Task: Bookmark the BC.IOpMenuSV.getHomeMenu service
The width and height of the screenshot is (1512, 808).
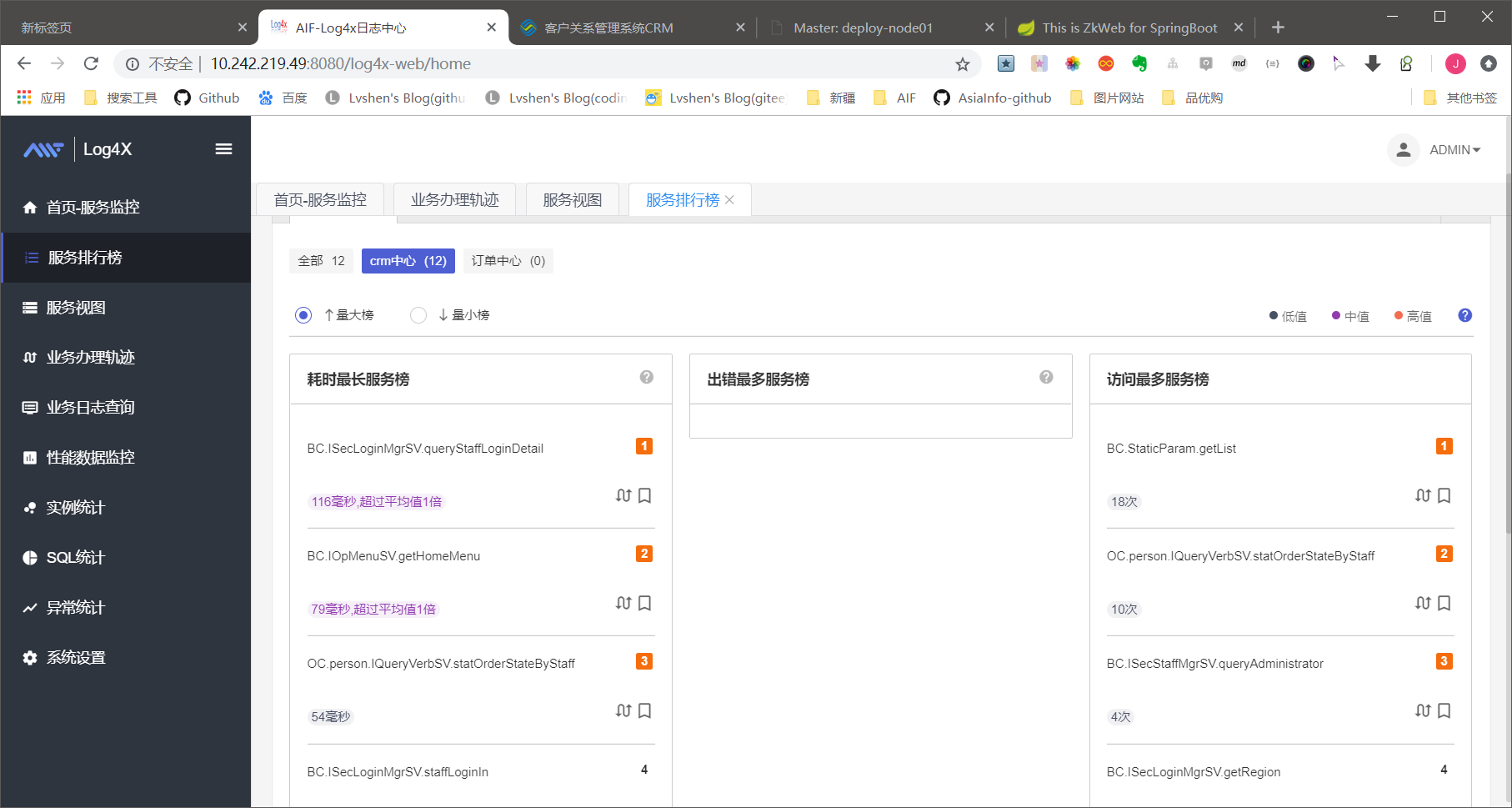Action: click(x=644, y=603)
